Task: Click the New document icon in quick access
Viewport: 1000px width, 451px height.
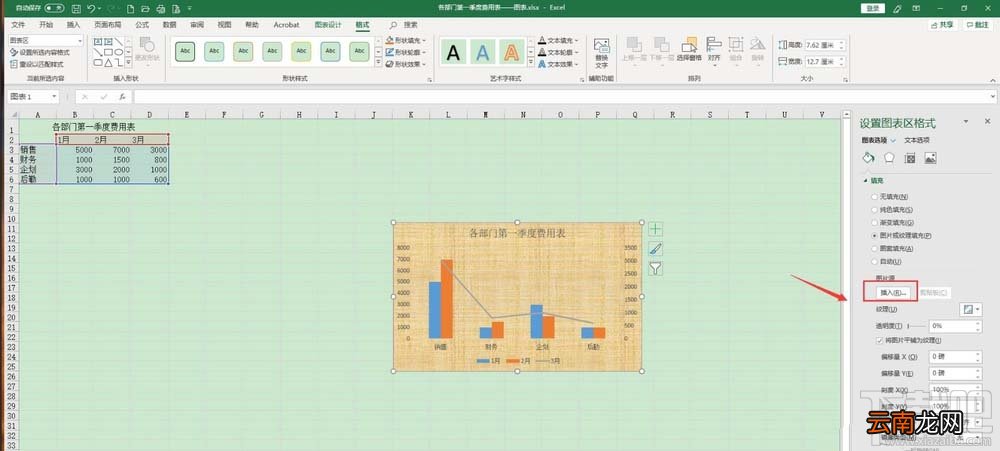Action: [131, 8]
